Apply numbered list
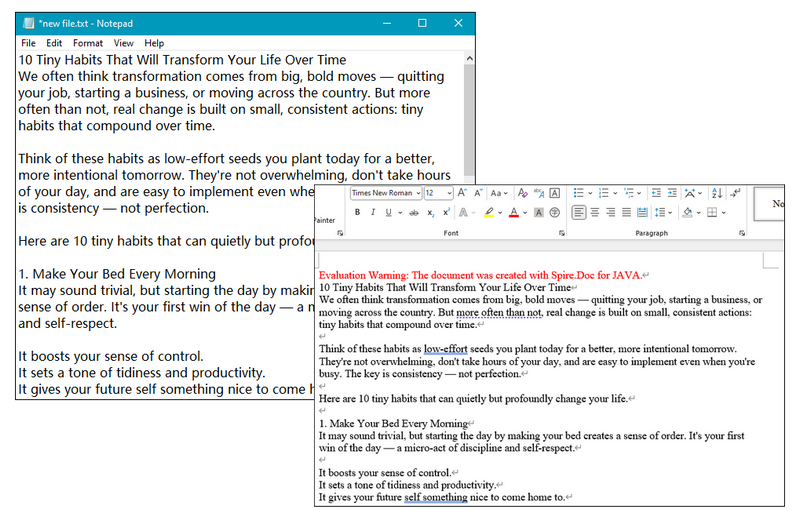800x528 pixels. click(604, 193)
